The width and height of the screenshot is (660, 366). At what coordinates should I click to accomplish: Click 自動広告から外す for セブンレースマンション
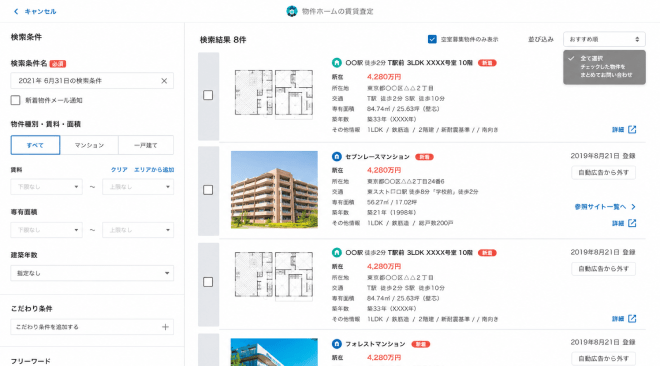(x=604, y=172)
